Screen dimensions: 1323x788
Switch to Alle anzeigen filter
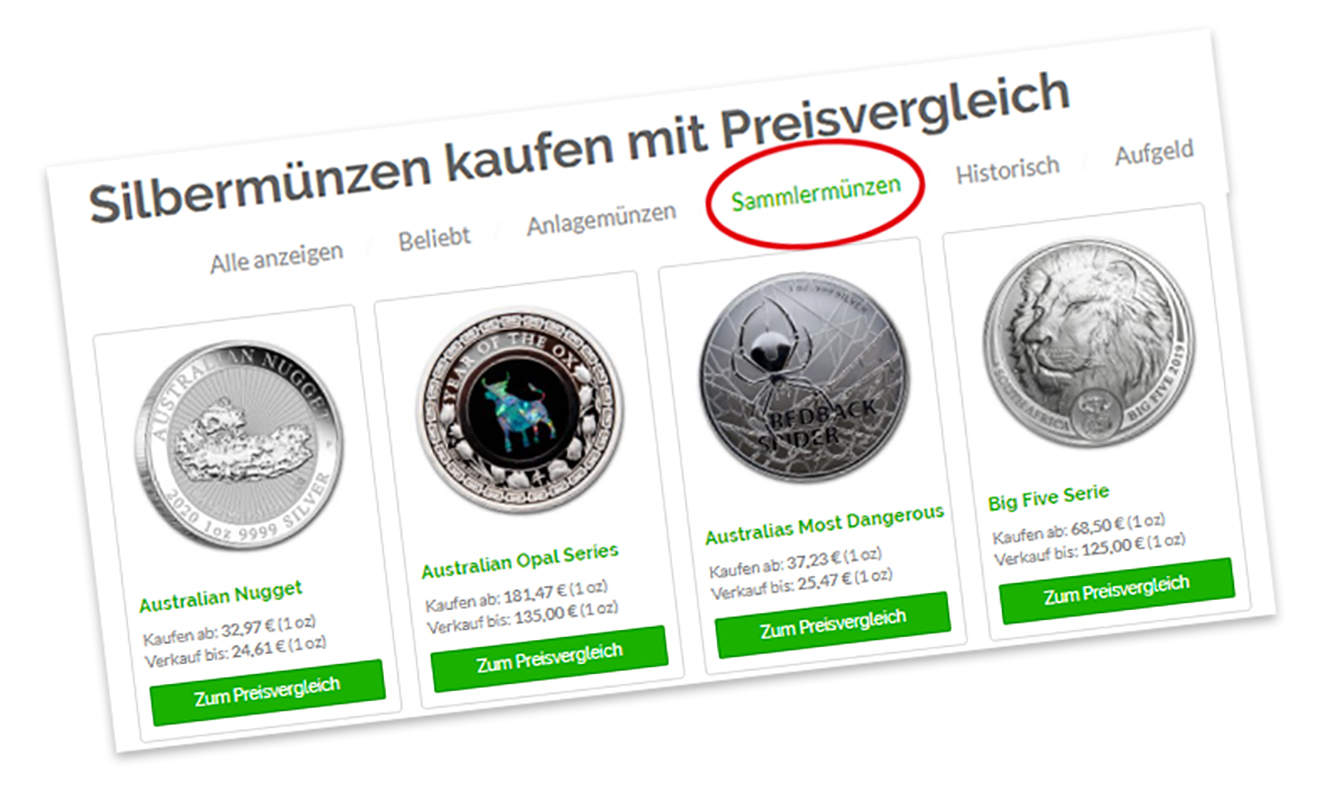[x=276, y=255]
